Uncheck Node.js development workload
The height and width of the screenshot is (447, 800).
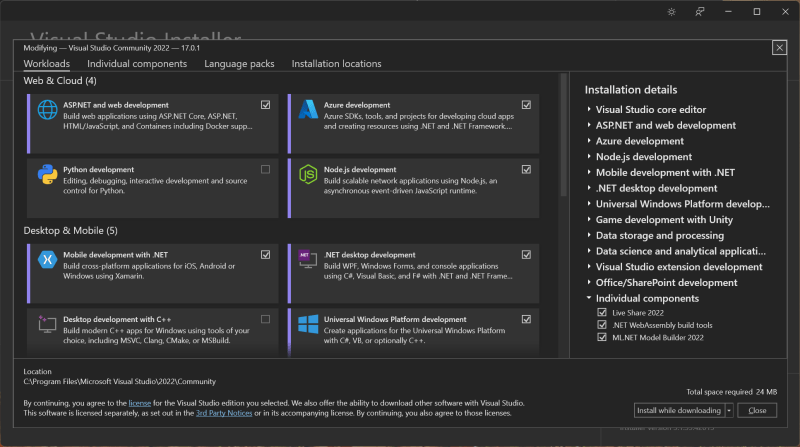526,169
